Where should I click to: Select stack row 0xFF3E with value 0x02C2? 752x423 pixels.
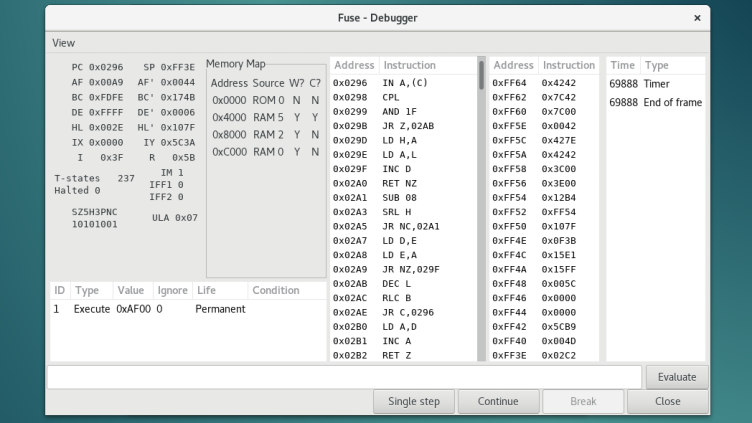544,355
